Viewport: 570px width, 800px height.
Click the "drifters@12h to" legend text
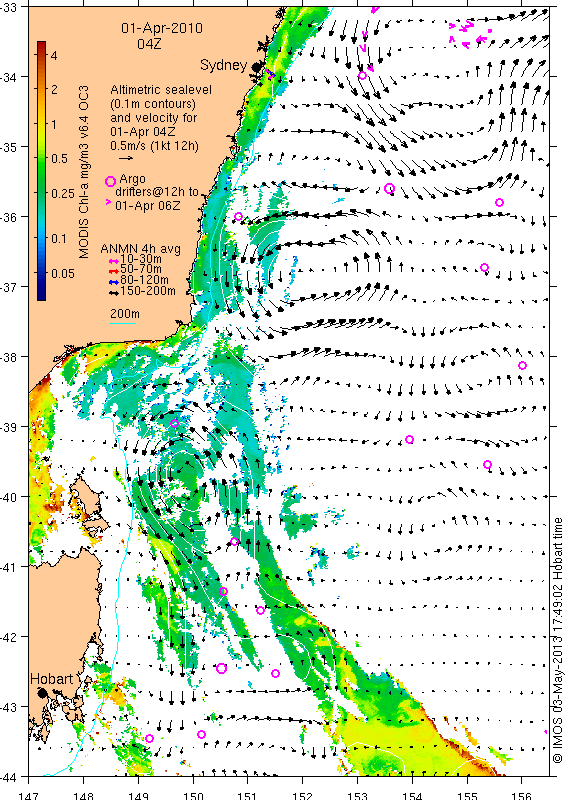click(157, 192)
